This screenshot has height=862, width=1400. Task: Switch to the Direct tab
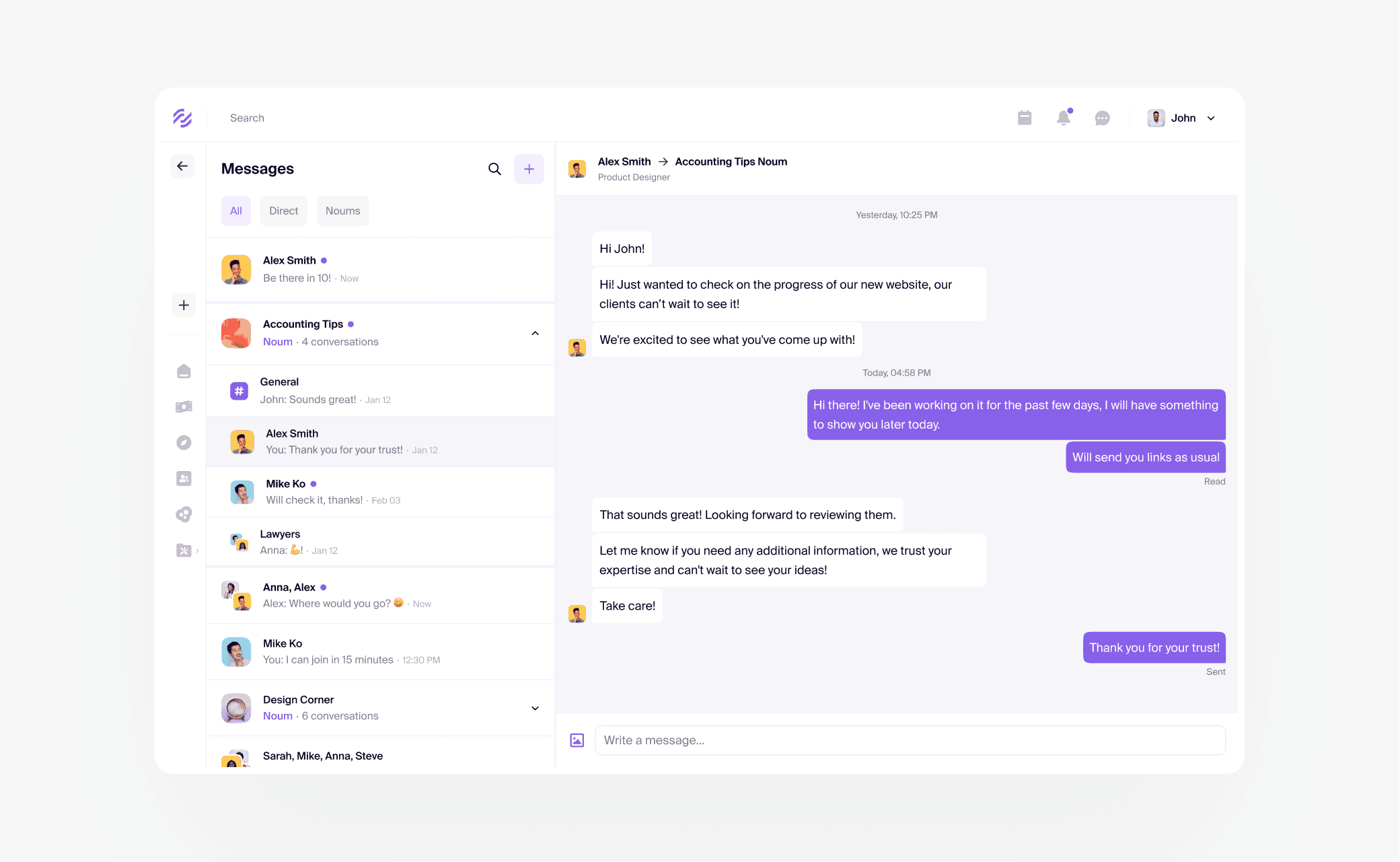[283, 211]
